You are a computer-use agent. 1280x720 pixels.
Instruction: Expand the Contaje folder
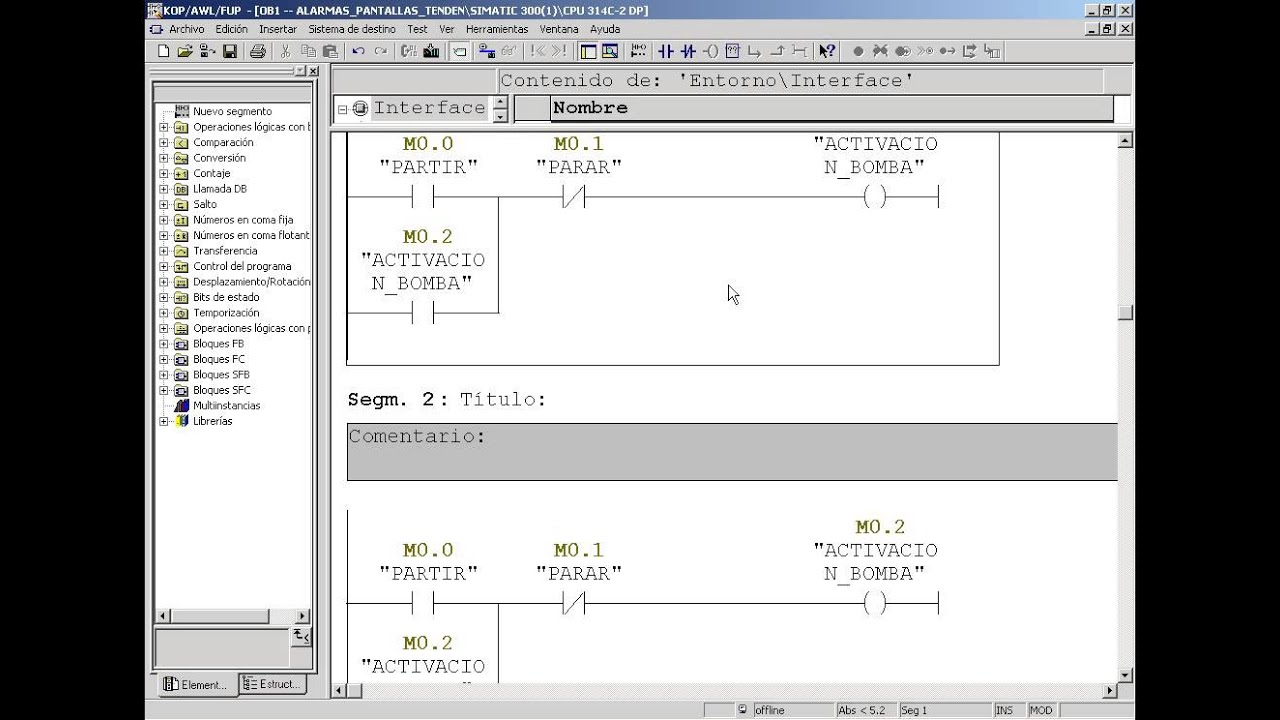164,174
